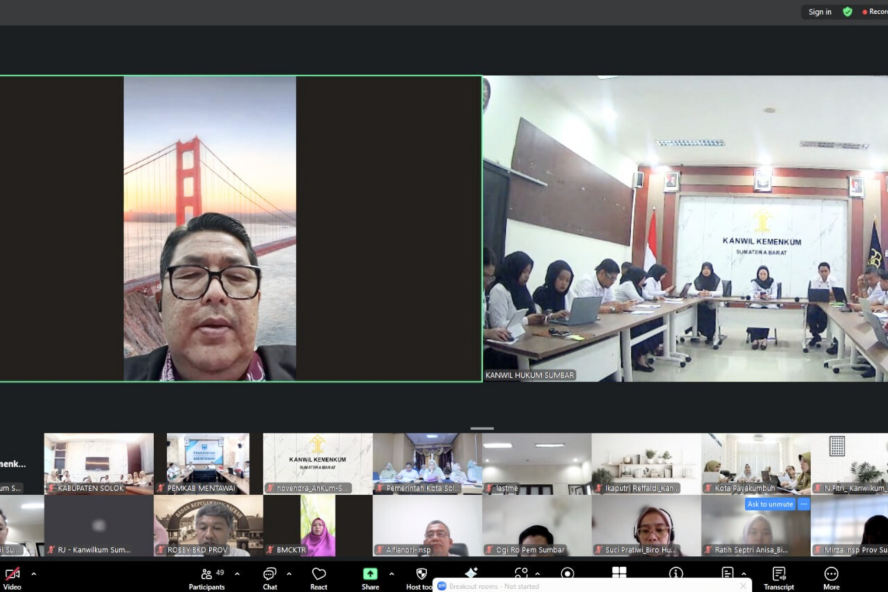Image resolution: width=888 pixels, height=592 pixels.
Task: Open the Chat panel
Action: click(269, 575)
